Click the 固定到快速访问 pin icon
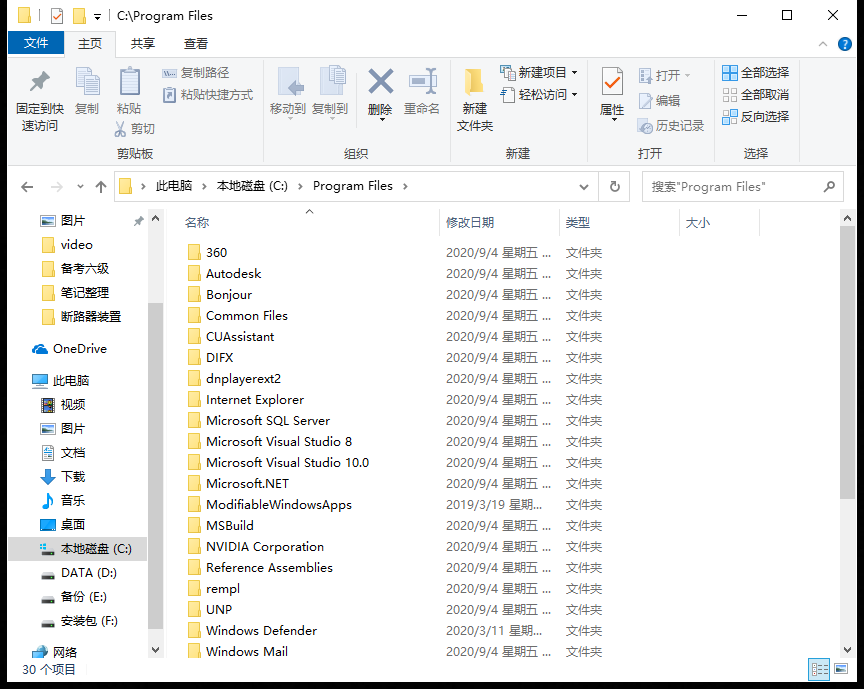The width and height of the screenshot is (864, 689). [40, 82]
